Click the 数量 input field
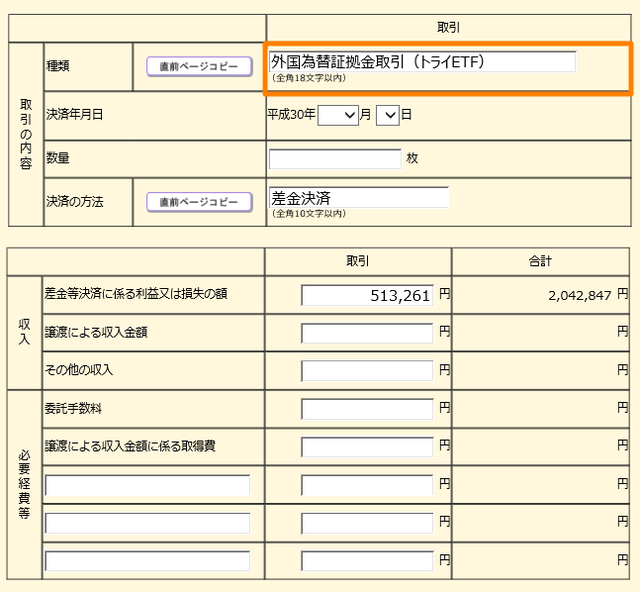This screenshot has width=640, height=592. (335, 159)
